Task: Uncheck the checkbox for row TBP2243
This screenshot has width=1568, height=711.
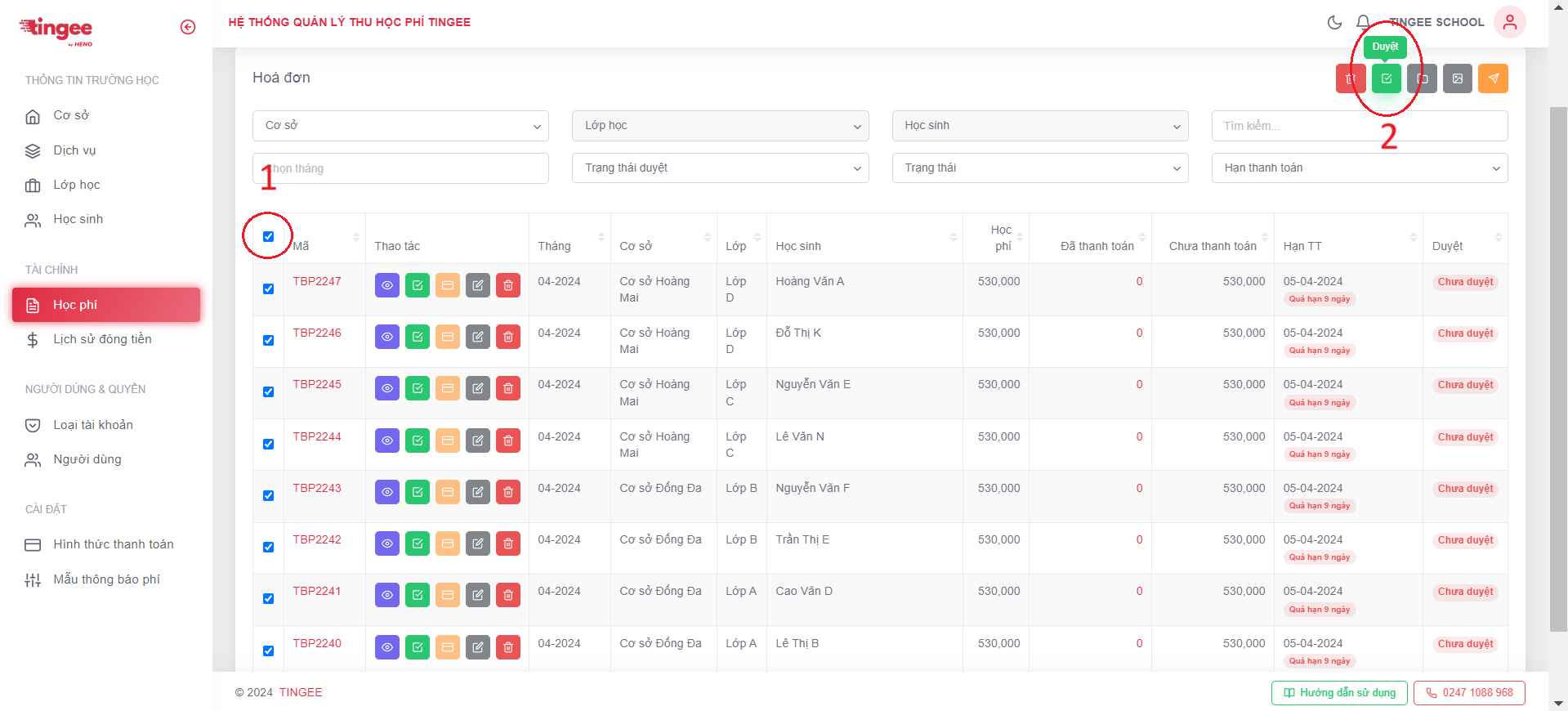Action: [268, 496]
